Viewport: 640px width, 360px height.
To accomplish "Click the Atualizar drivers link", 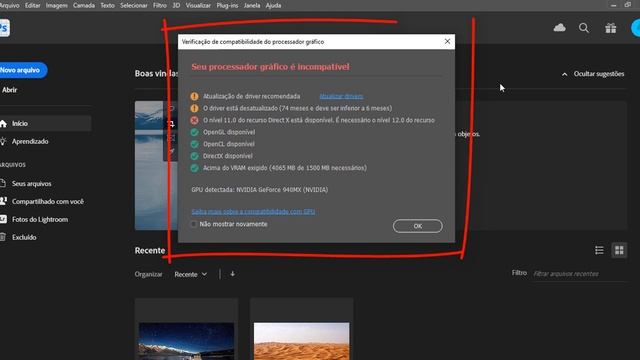I will click(x=341, y=96).
